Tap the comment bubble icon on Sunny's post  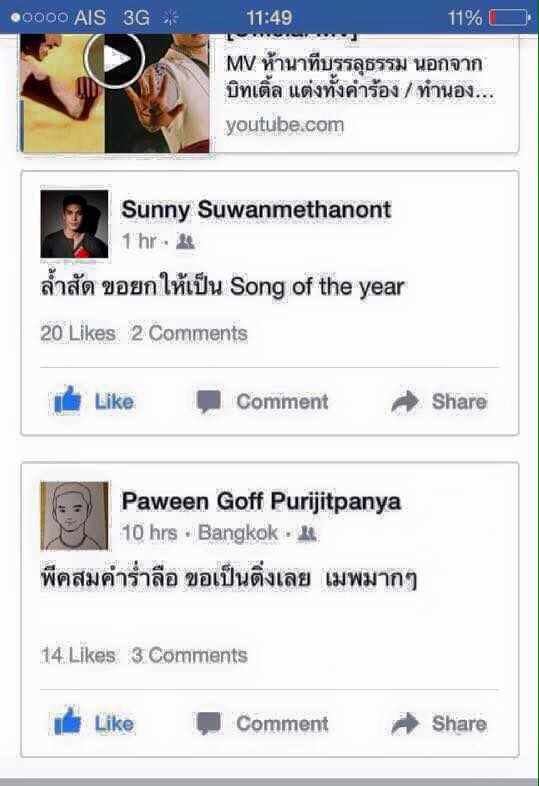[x=208, y=402]
